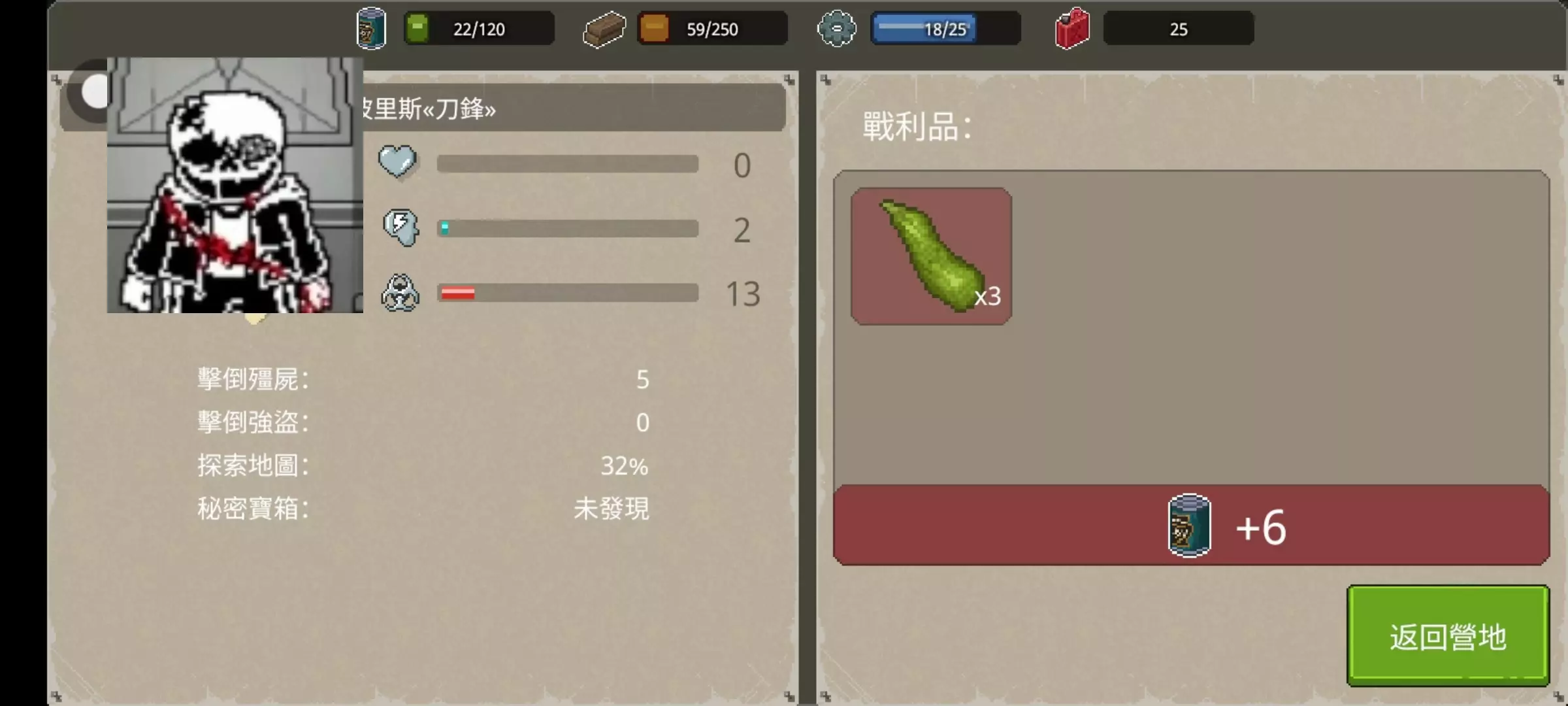Click the canned food icon in top bar
The height and width of the screenshot is (706, 1568).
pos(371,28)
